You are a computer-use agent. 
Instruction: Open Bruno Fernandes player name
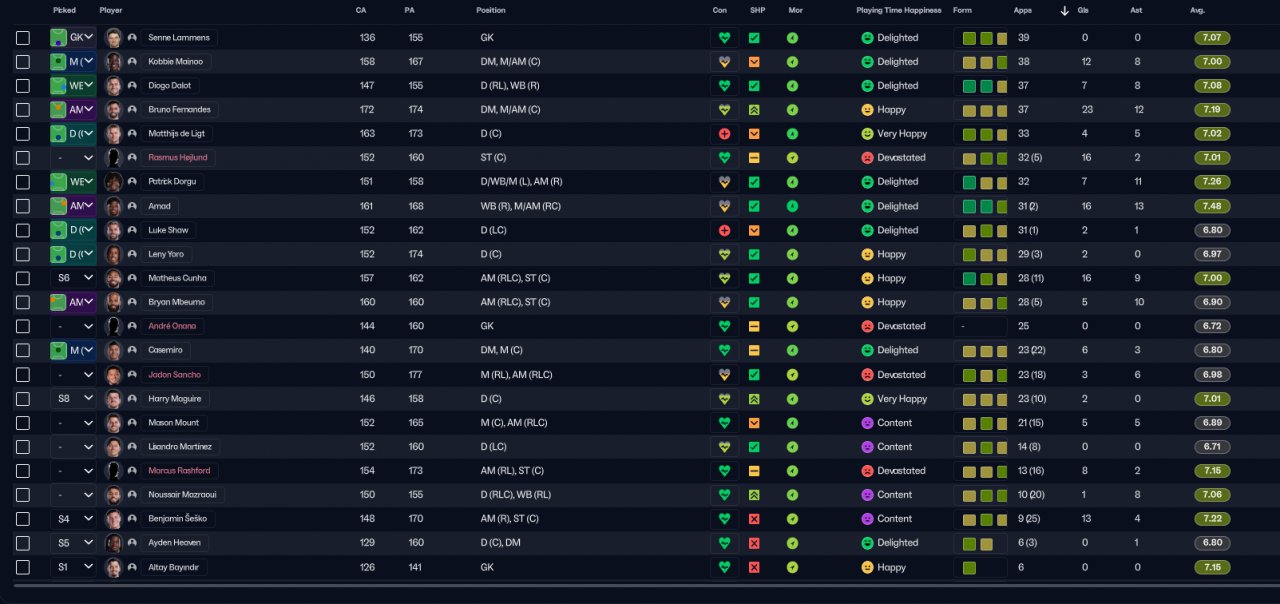pyautogui.click(x=179, y=110)
